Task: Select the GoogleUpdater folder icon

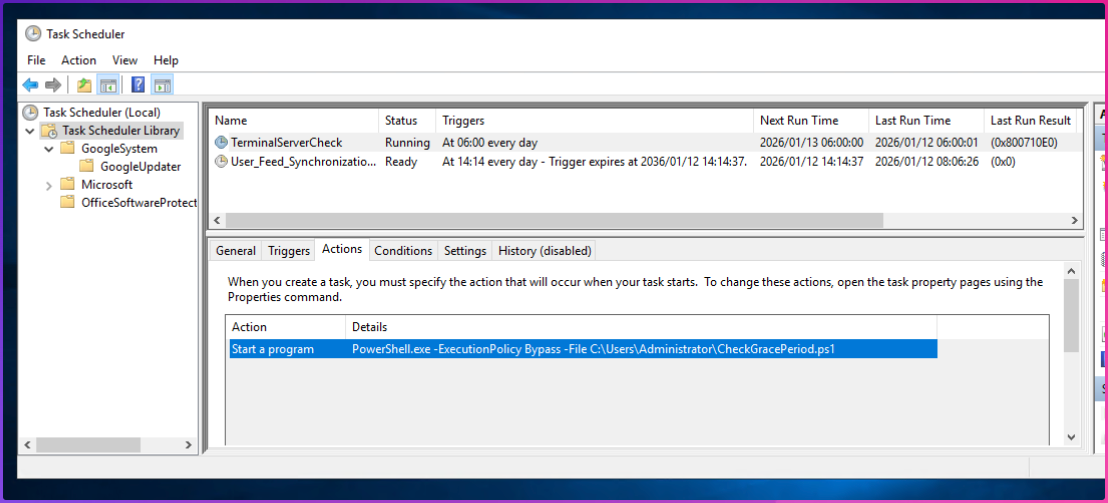Action: (87, 167)
